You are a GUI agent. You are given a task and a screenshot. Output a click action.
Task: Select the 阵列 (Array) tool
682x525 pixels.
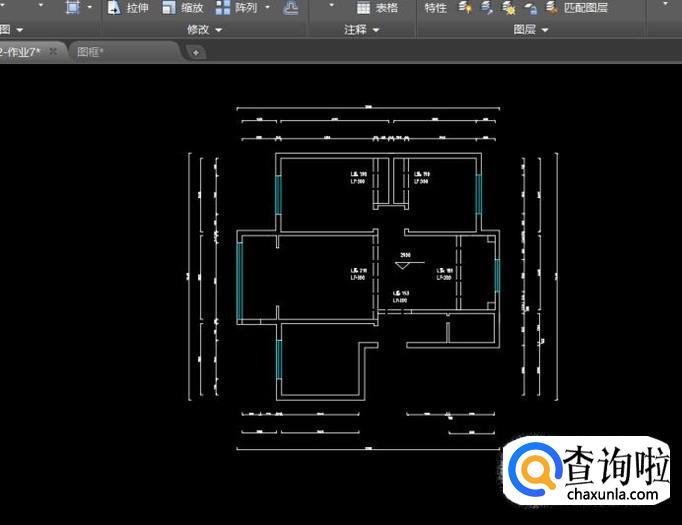[x=237, y=8]
